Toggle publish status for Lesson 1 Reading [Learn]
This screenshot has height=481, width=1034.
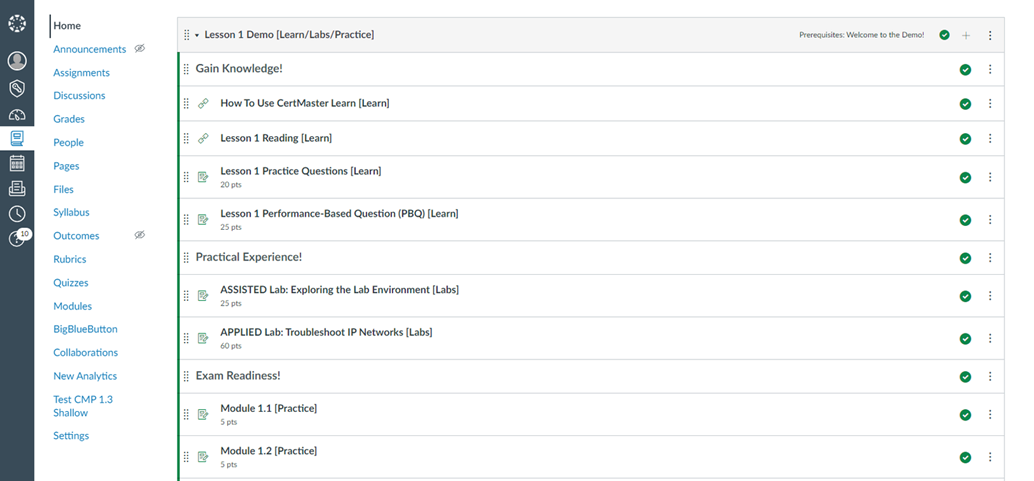(x=965, y=139)
